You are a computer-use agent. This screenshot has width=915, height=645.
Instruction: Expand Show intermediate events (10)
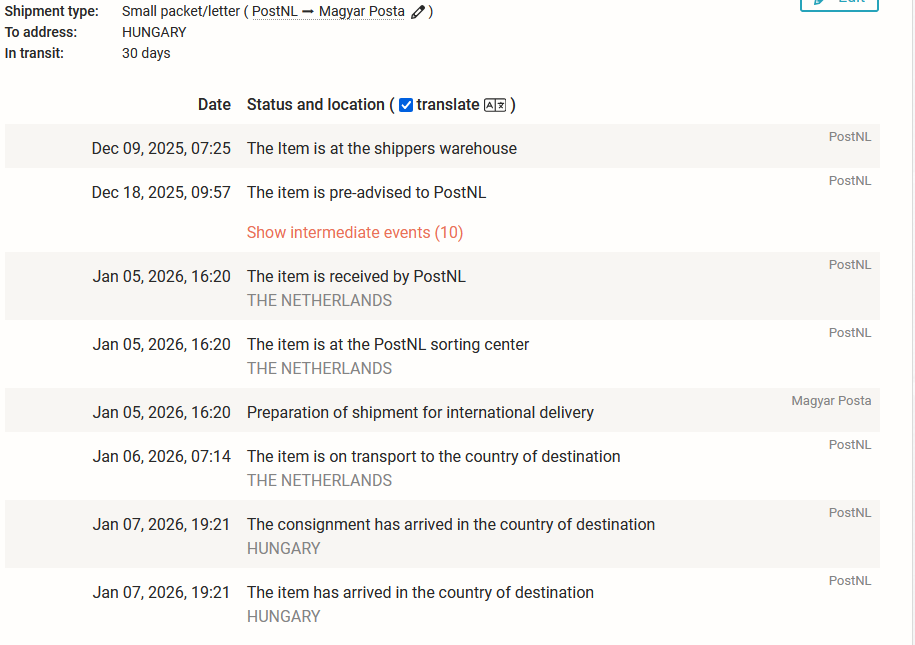[x=355, y=233]
